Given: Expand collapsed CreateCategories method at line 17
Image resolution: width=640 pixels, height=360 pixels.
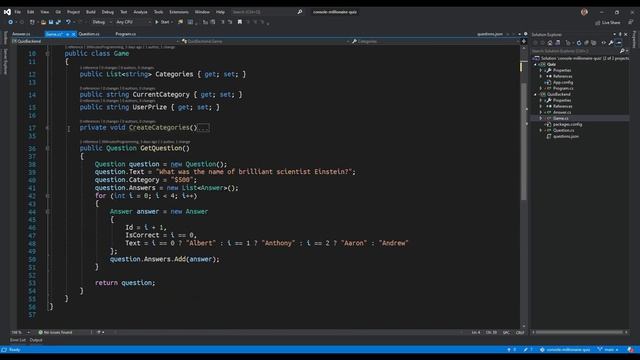Looking at the screenshot, I should (x=47, y=128).
